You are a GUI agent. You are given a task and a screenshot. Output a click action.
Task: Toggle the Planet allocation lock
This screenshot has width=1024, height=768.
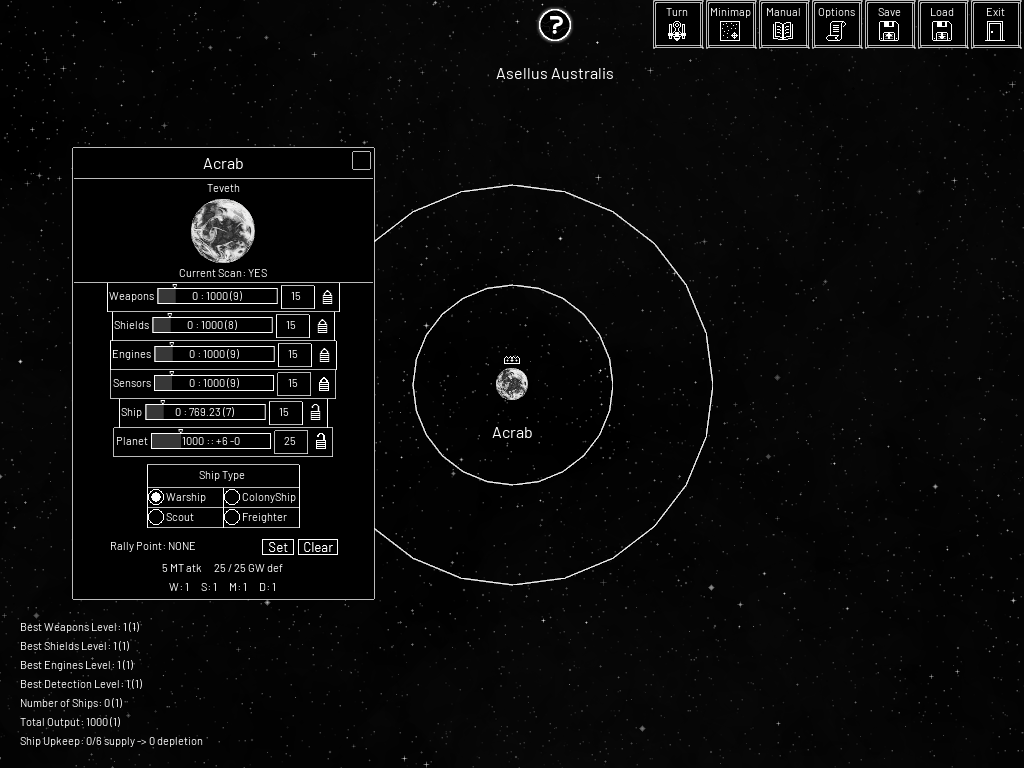click(320, 442)
